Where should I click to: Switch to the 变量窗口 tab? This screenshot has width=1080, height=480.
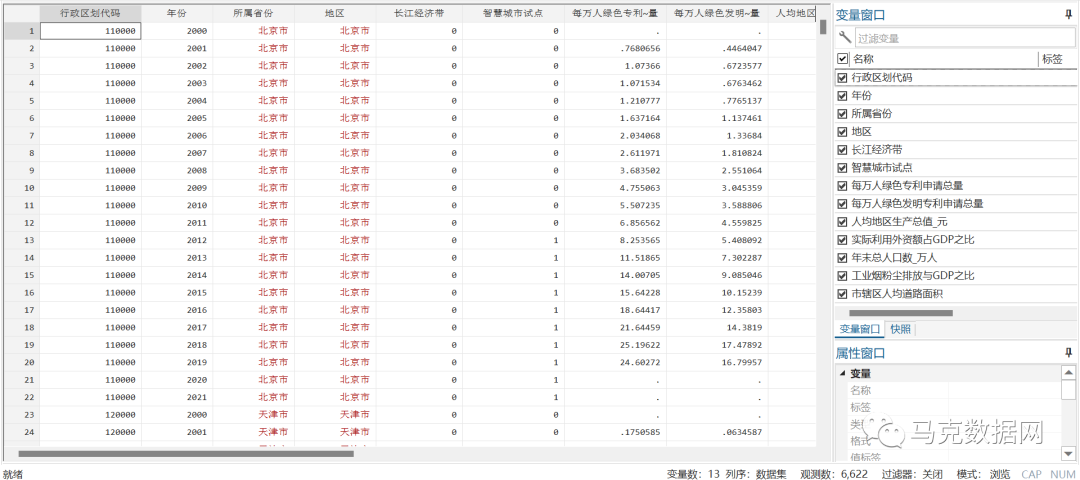pyautogui.click(x=859, y=329)
